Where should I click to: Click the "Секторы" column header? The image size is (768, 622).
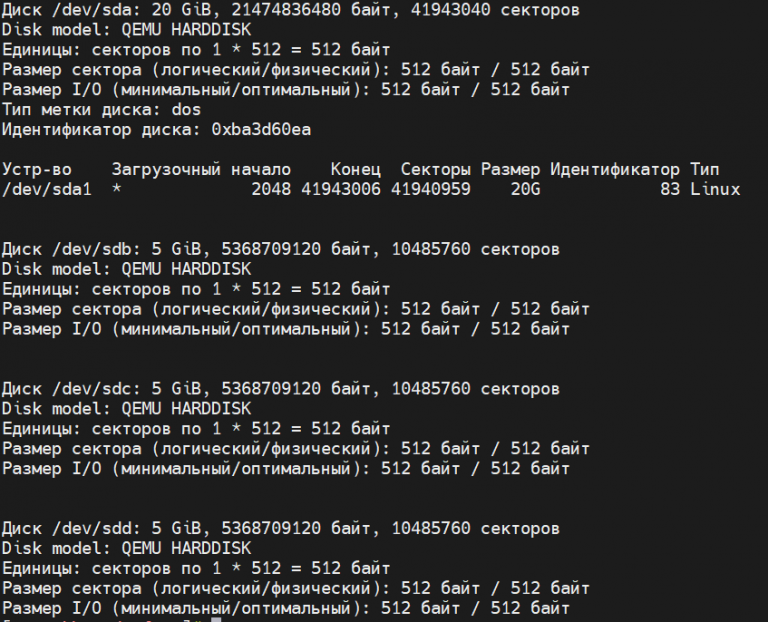pyautogui.click(x=435, y=169)
